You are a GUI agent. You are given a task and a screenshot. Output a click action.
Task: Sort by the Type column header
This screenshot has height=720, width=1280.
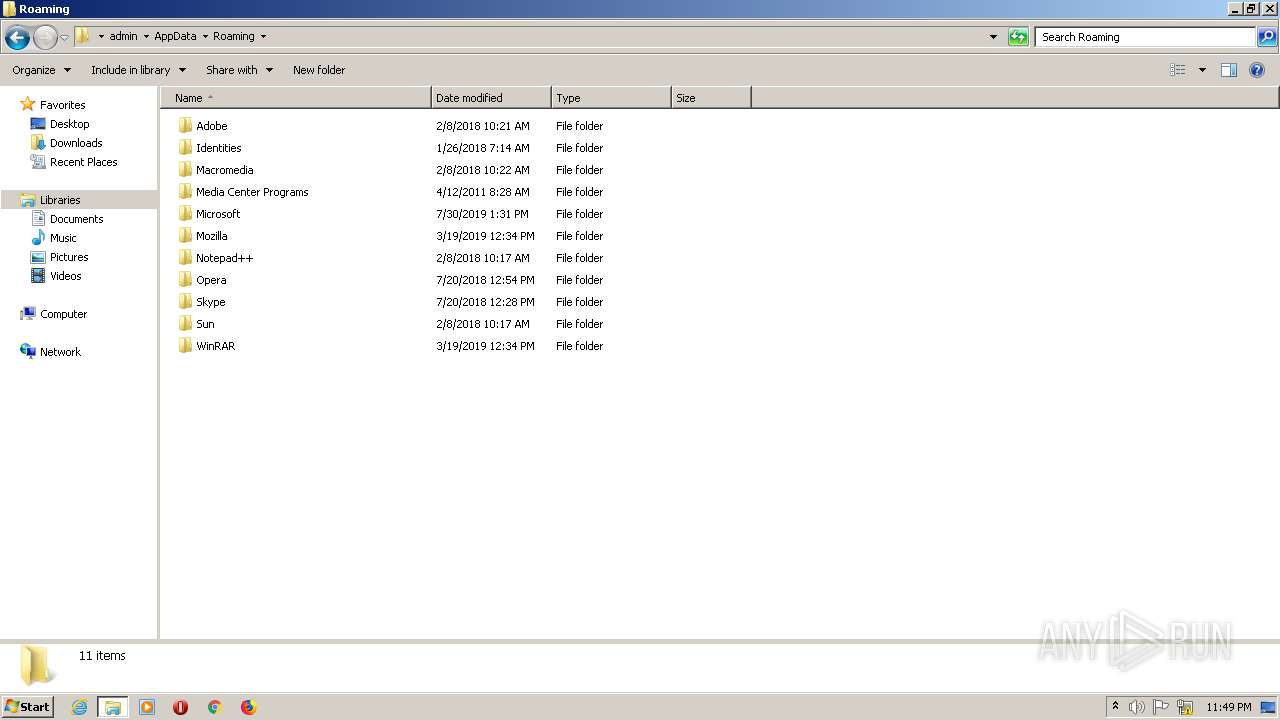pyautogui.click(x=611, y=98)
